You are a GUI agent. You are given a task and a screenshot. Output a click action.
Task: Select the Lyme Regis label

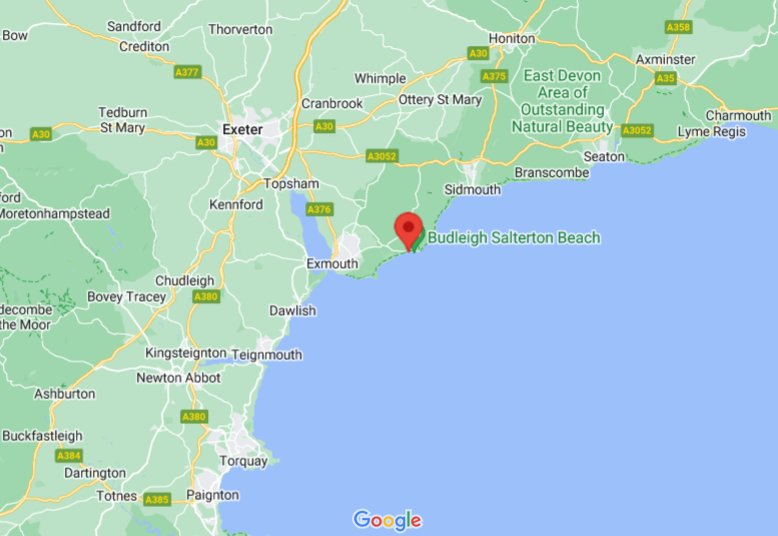click(712, 132)
